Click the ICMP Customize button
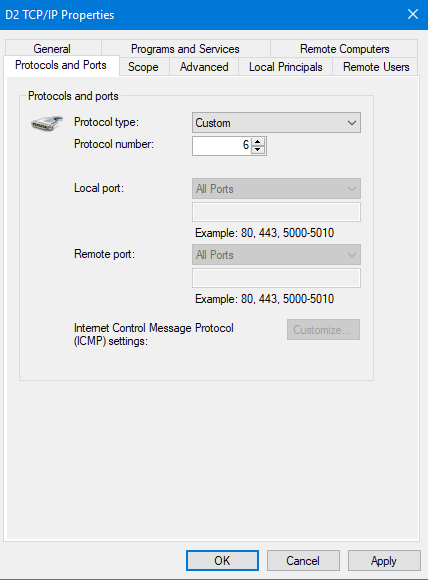The width and height of the screenshot is (428, 580). (323, 329)
